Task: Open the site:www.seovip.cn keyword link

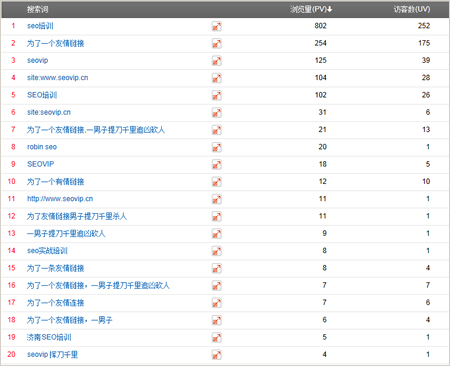Action: tap(58, 78)
